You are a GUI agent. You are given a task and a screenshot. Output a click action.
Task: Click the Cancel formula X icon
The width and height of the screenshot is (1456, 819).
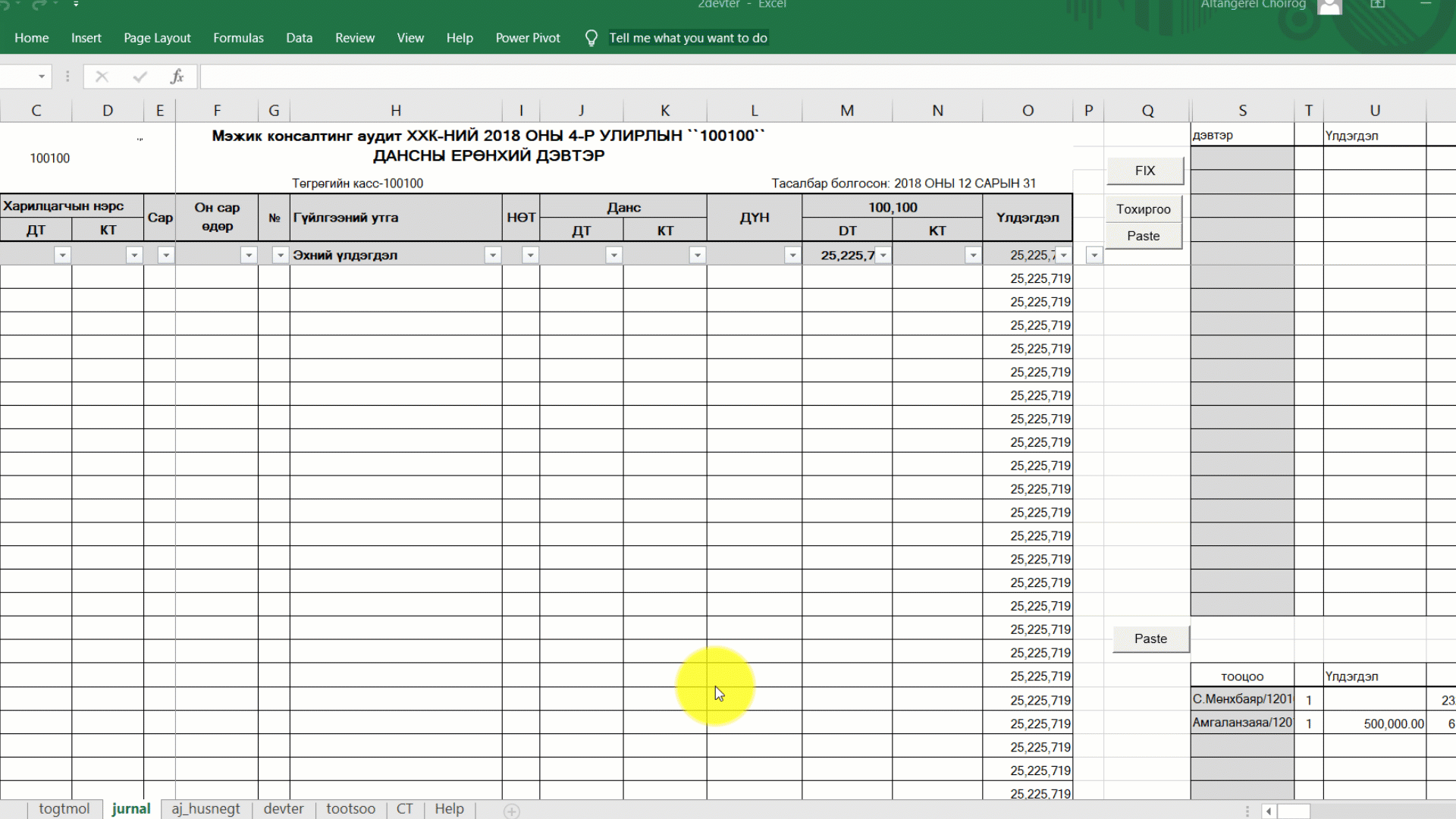coord(102,77)
